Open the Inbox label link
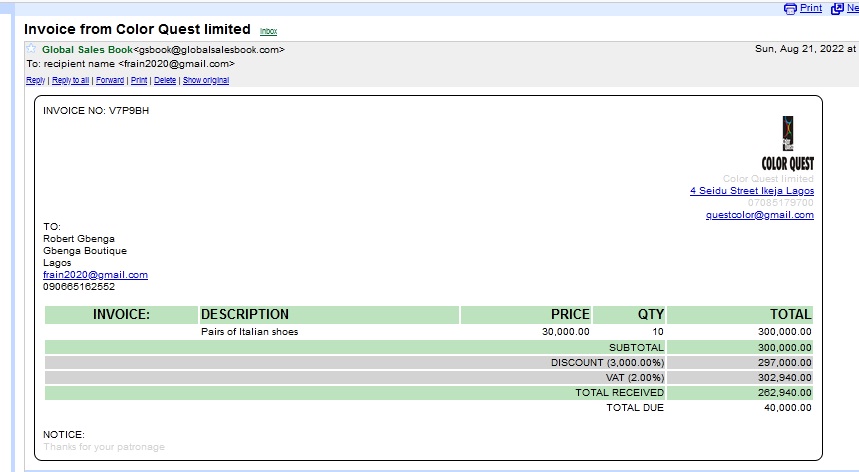Image resolution: width=859 pixels, height=472 pixels. [x=268, y=32]
